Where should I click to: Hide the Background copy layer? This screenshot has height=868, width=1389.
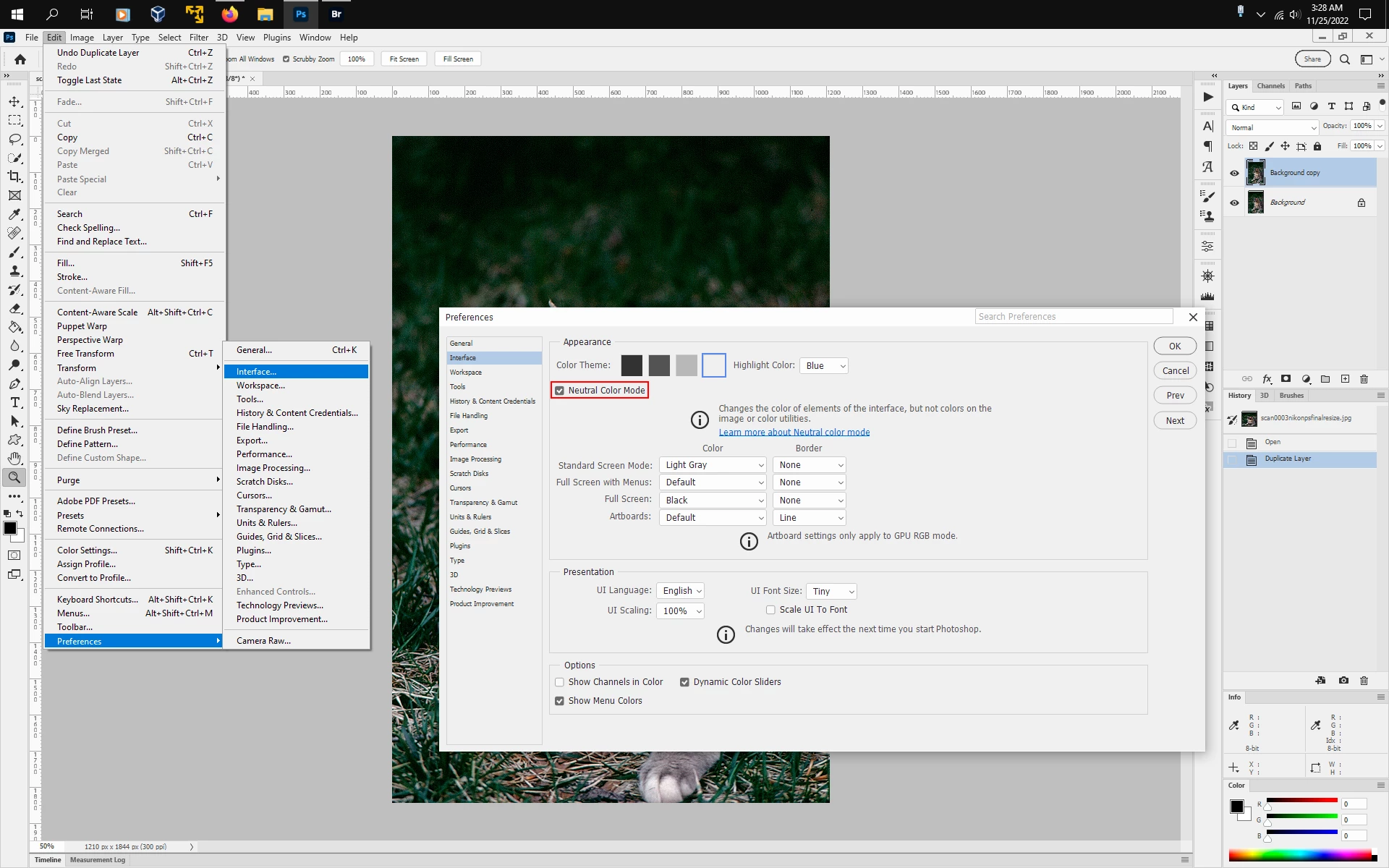point(1234,173)
